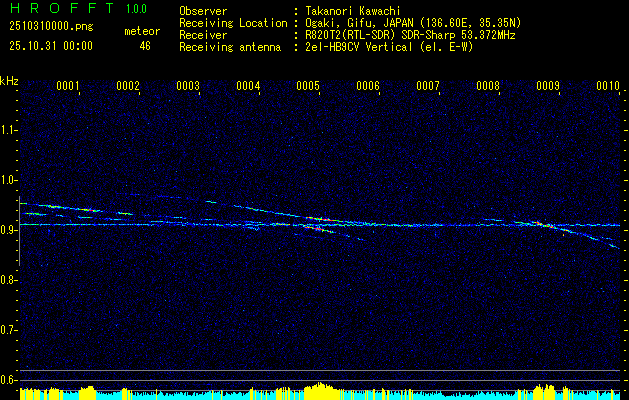Click the 1.1 kHz frequency tick label
This screenshot has height=400, width=629.
pos(8,130)
